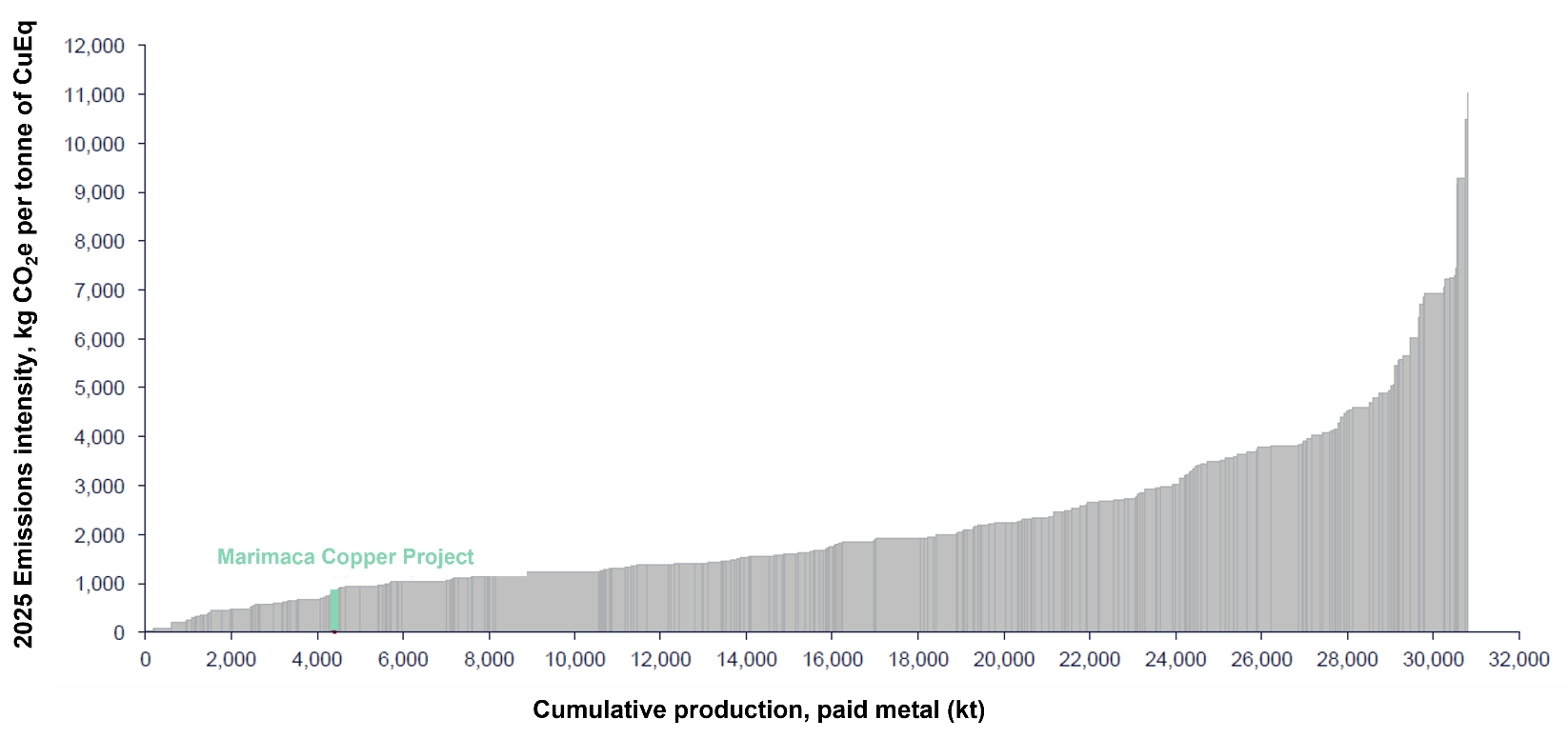Click the Marimaca Copper Project label

[345, 557]
